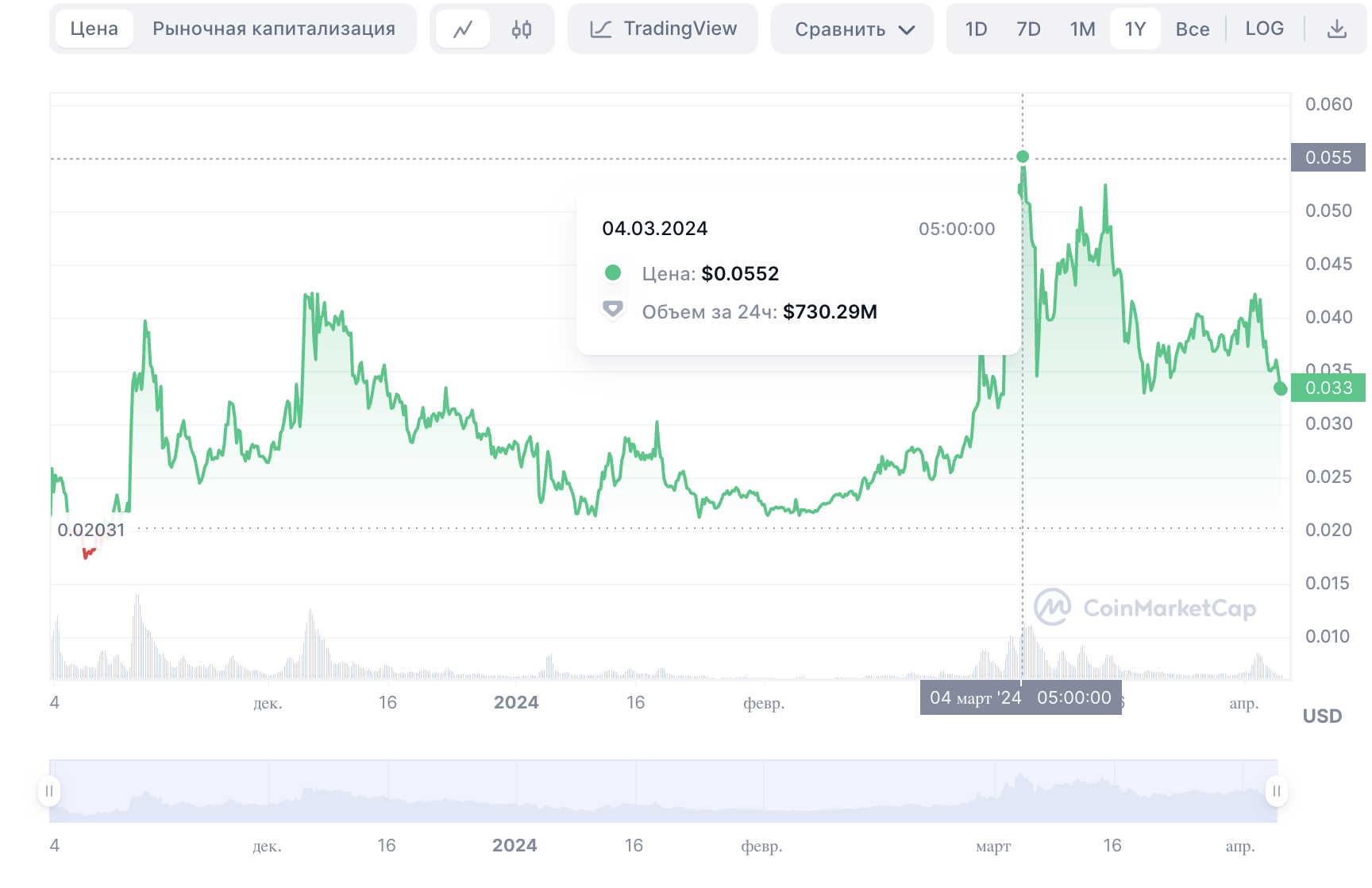The image size is (1372, 888).
Task: Select the 1M time range
Action: click(x=1082, y=29)
